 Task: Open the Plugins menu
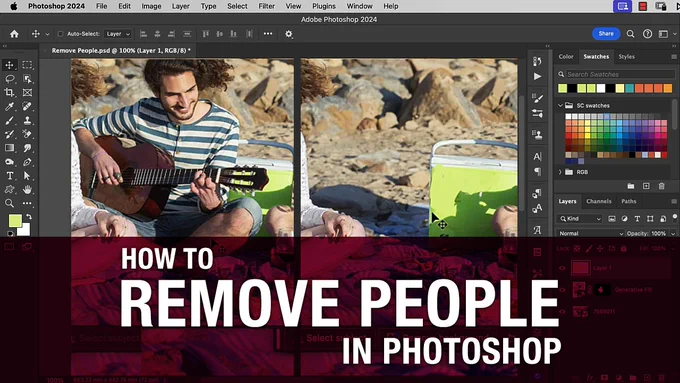[x=324, y=6]
